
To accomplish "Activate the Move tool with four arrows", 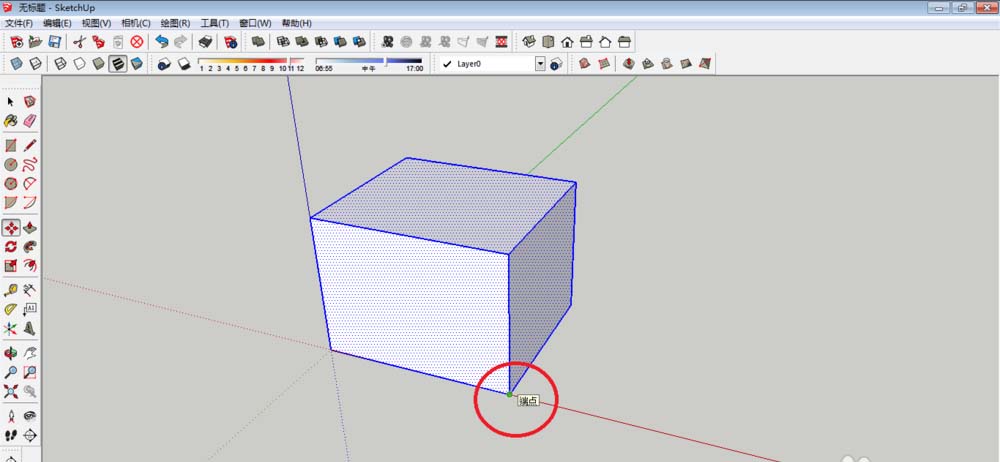I will coord(11,228).
